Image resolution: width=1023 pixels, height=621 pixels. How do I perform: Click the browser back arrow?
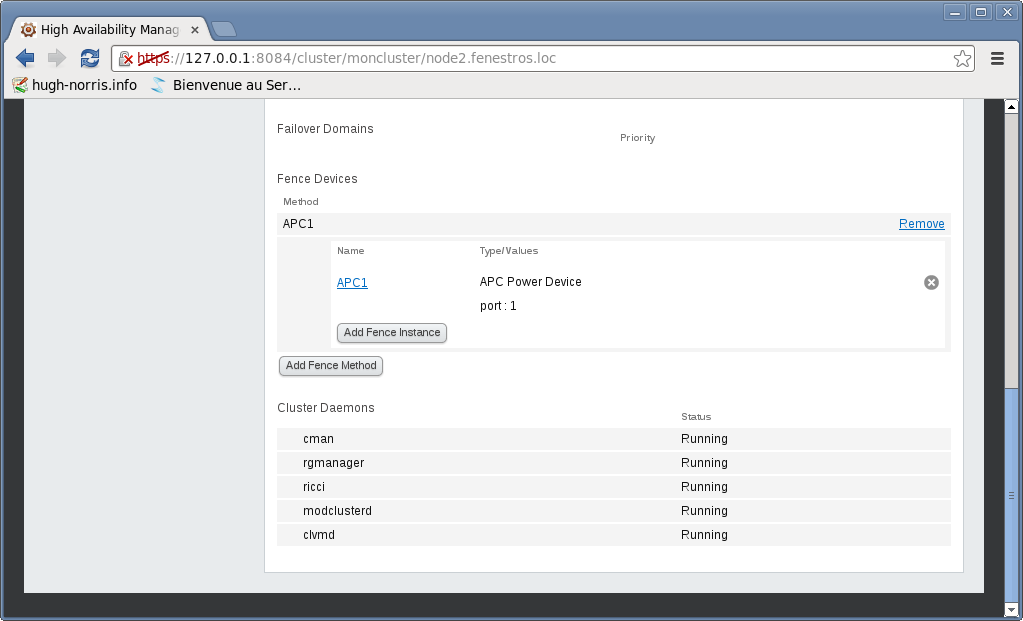tap(25, 58)
